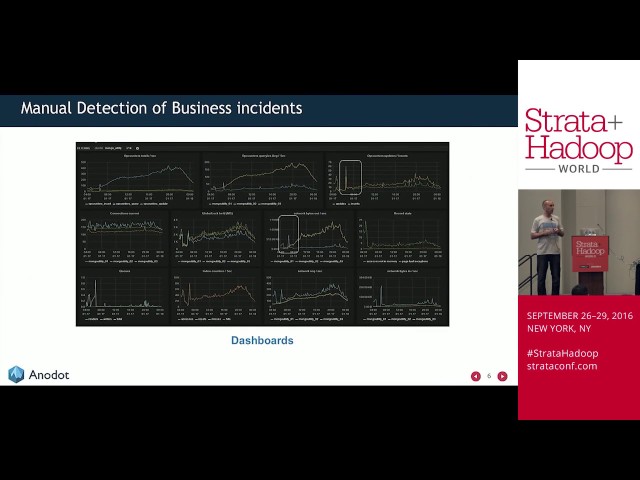Select the slide number 6
Image resolution: width=640 pixels, height=480 pixels.
489,376
